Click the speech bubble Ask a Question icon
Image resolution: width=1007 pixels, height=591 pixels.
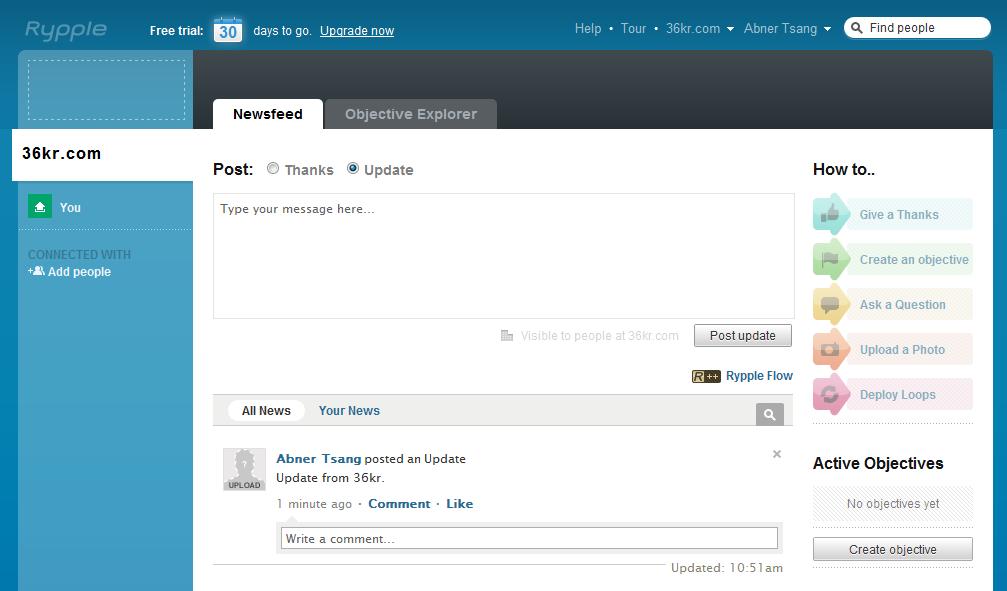(x=830, y=304)
